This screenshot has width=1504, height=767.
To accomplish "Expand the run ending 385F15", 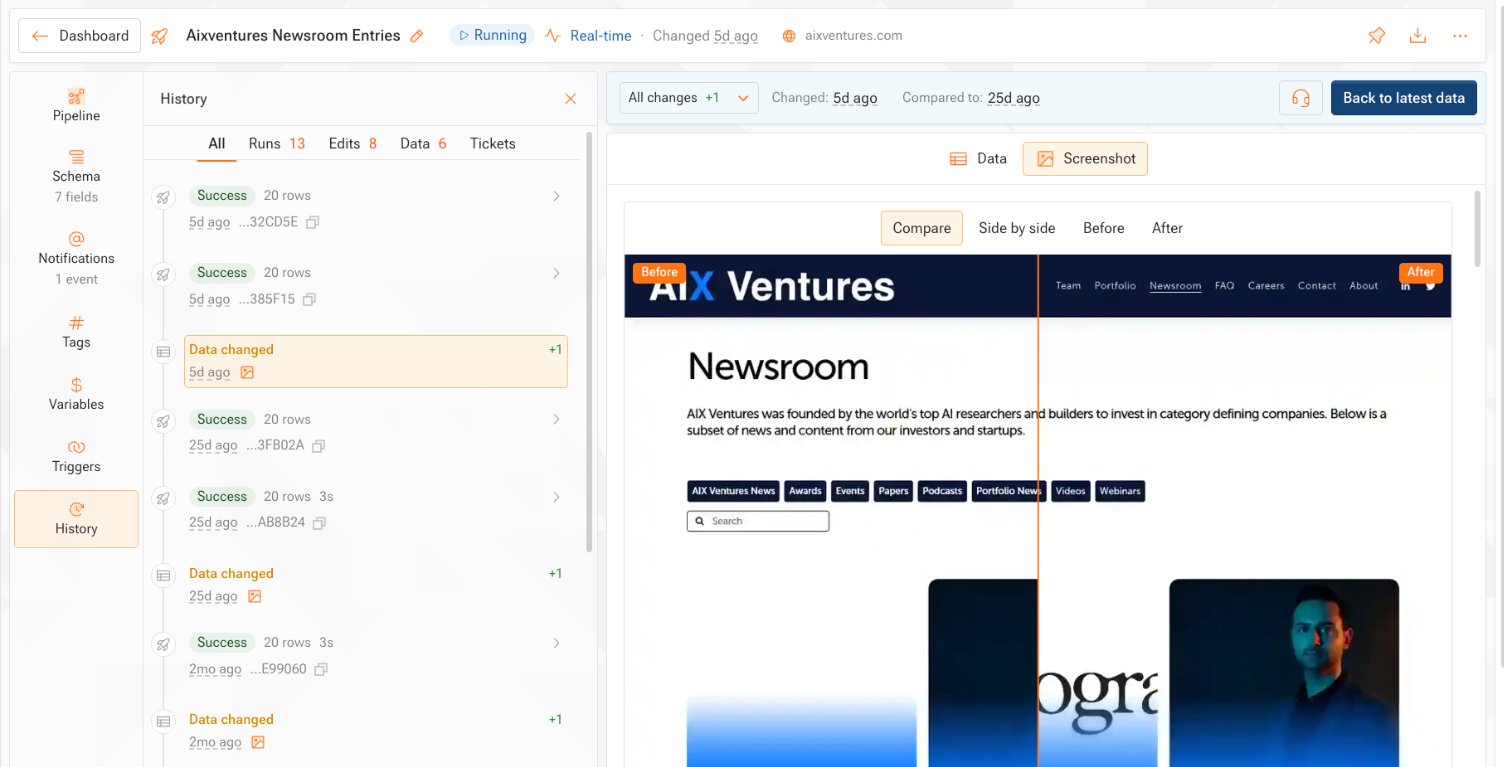I will click(556, 273).
